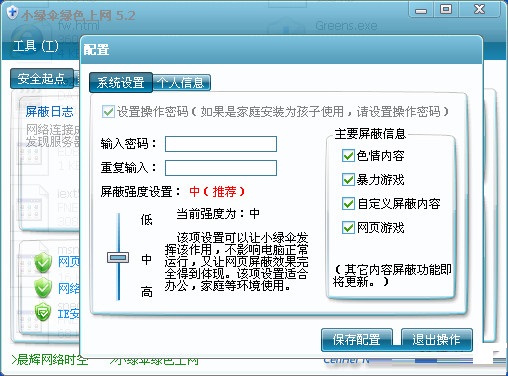The height and width of the screenshot is (376, 508).
Task: Click the green shield icon beside 网络
Action: (x=43, y=288)
